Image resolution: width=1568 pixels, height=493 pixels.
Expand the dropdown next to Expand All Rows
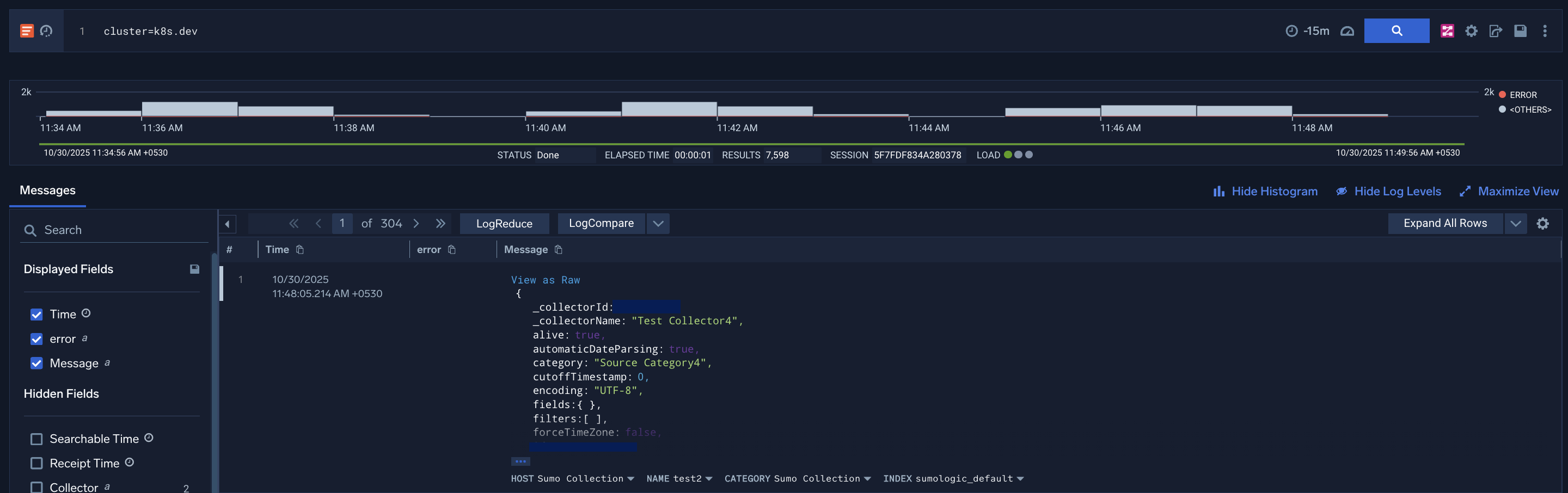point(1515,223)
